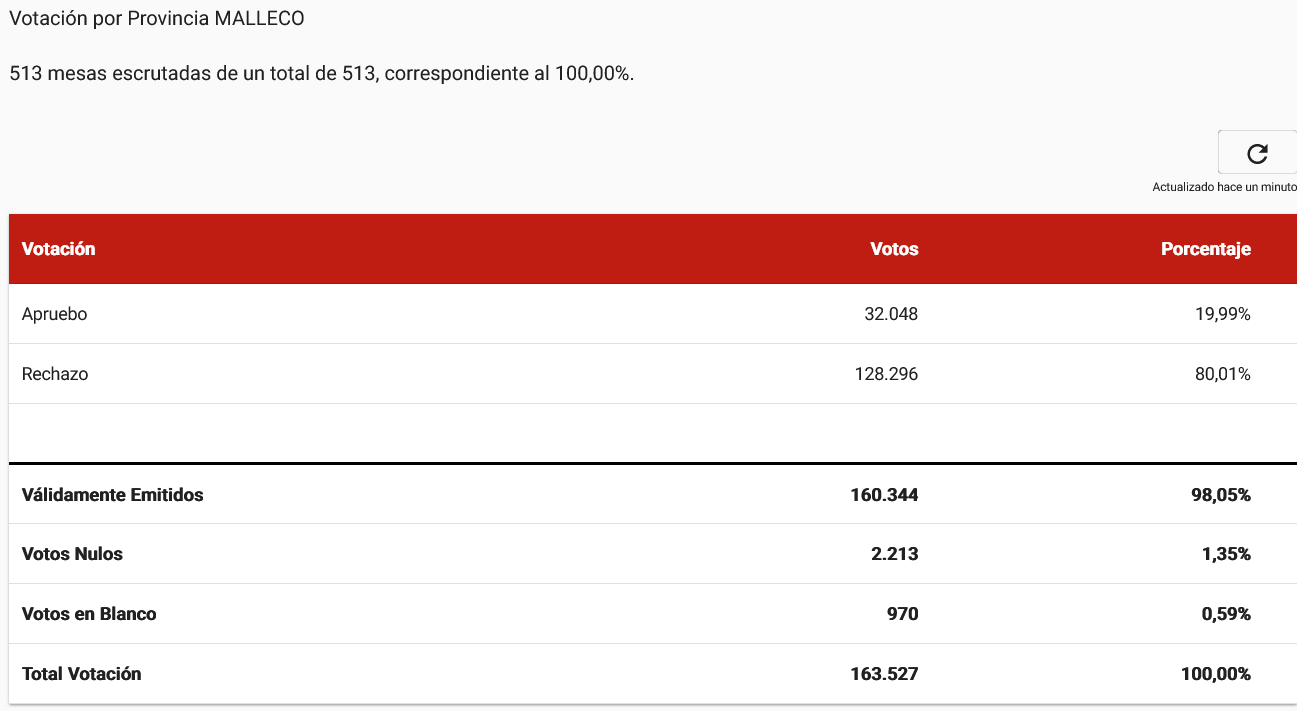This screenshot has height=711, width=1297.
Task: Click the refresh results icon
Action: click(x=1257, y=153)
